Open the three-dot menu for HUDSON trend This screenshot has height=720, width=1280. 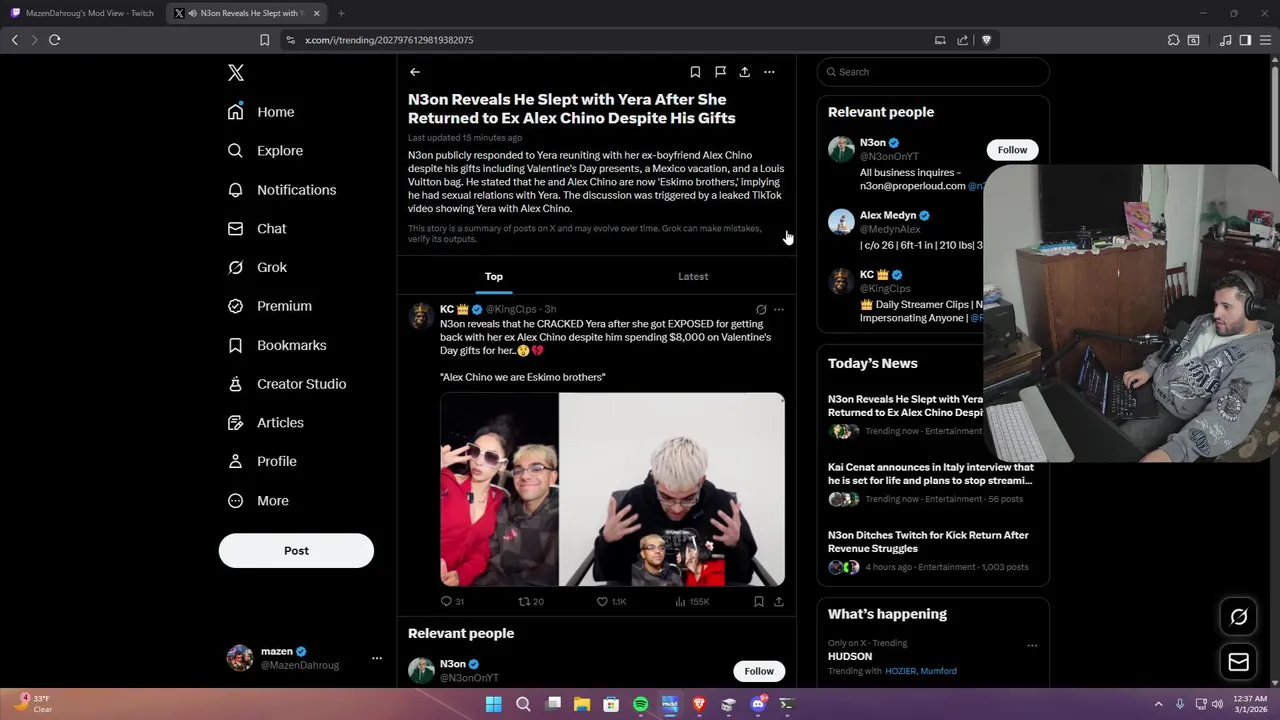click(1032, 646)
